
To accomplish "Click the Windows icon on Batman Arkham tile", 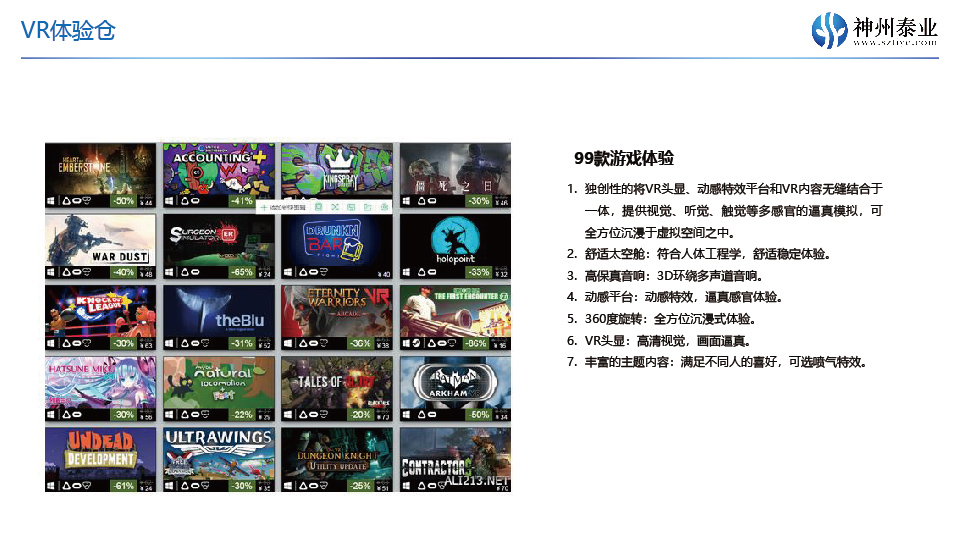I will [406, 414].
